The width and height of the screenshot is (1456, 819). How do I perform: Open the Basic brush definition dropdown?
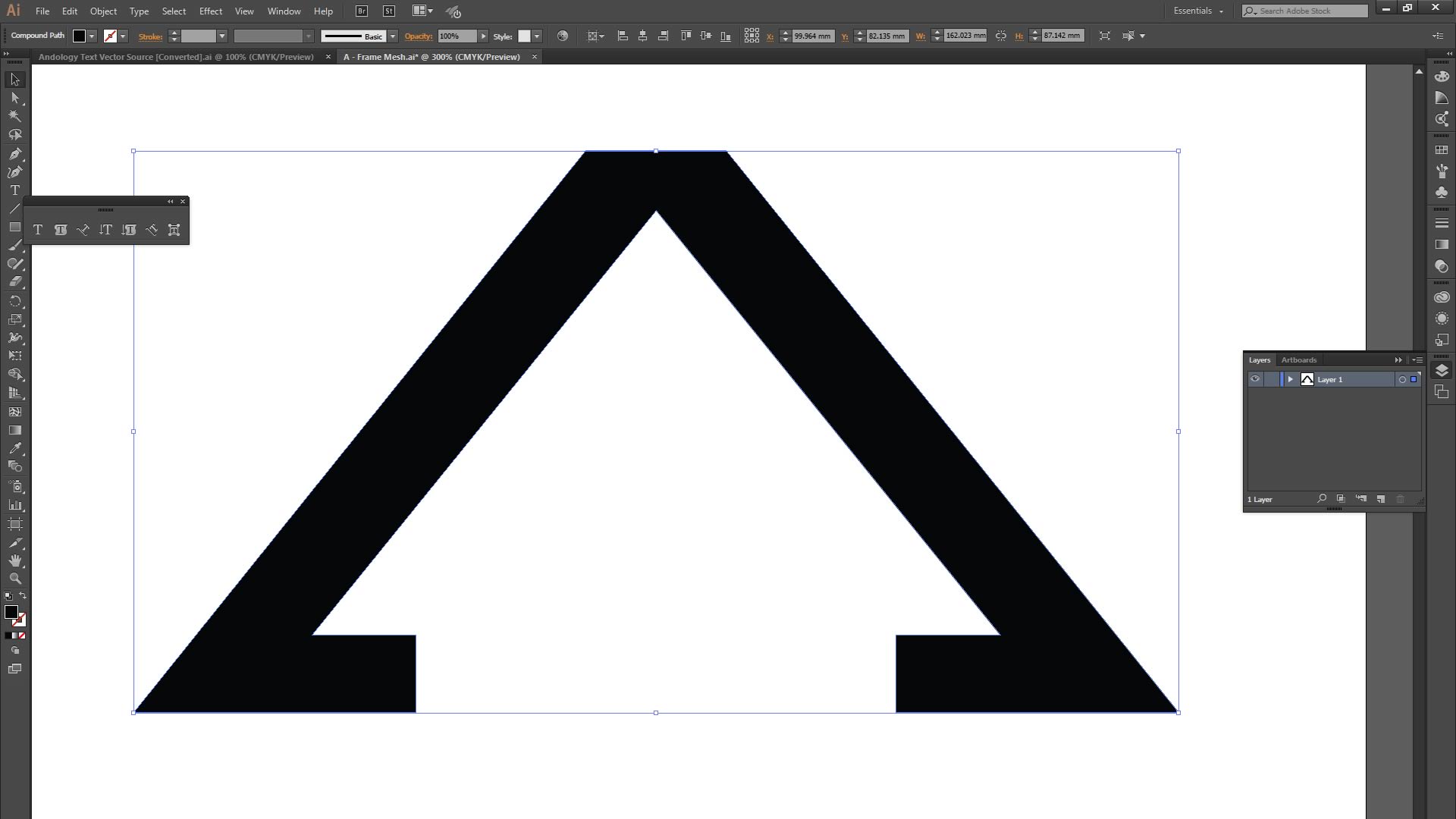[392, 36]
